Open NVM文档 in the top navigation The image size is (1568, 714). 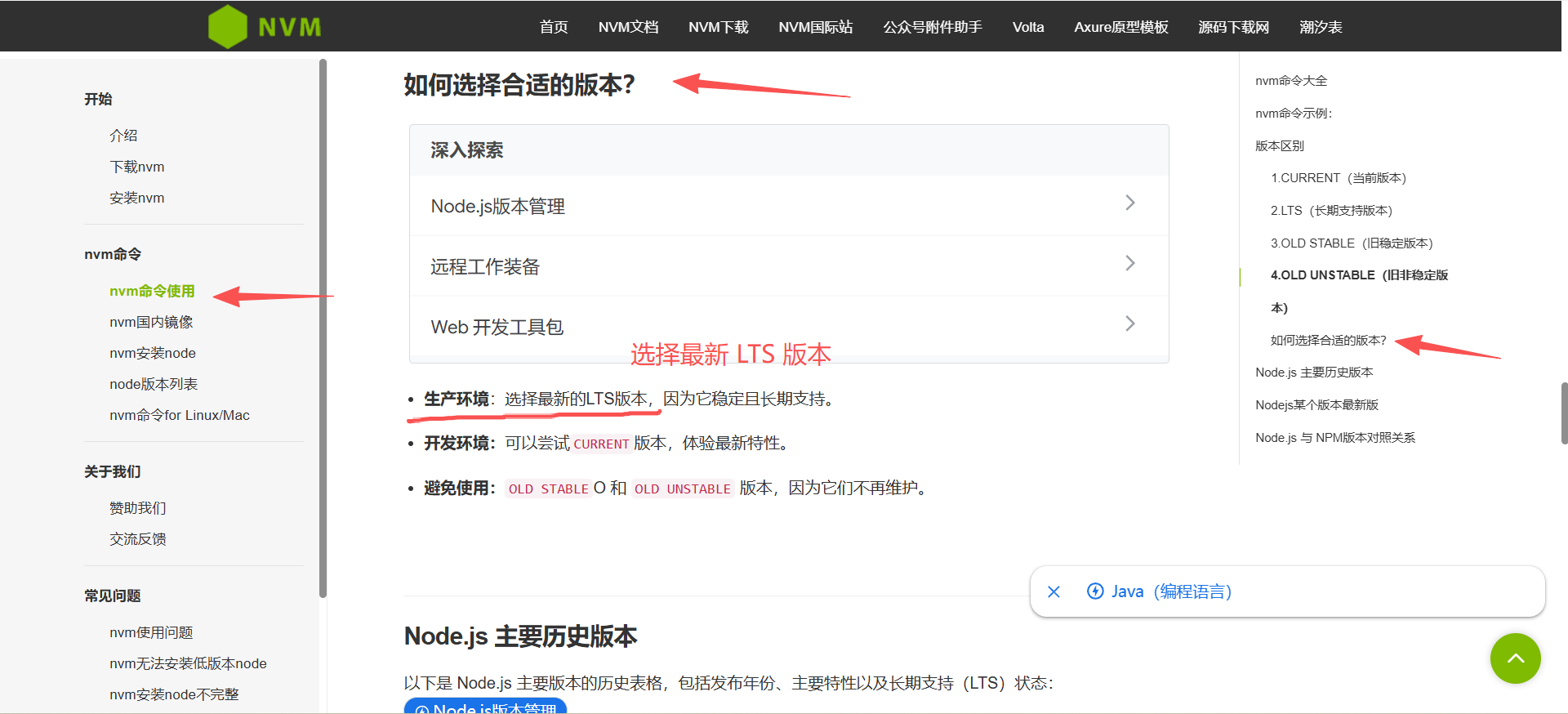(x=628, y=27)
